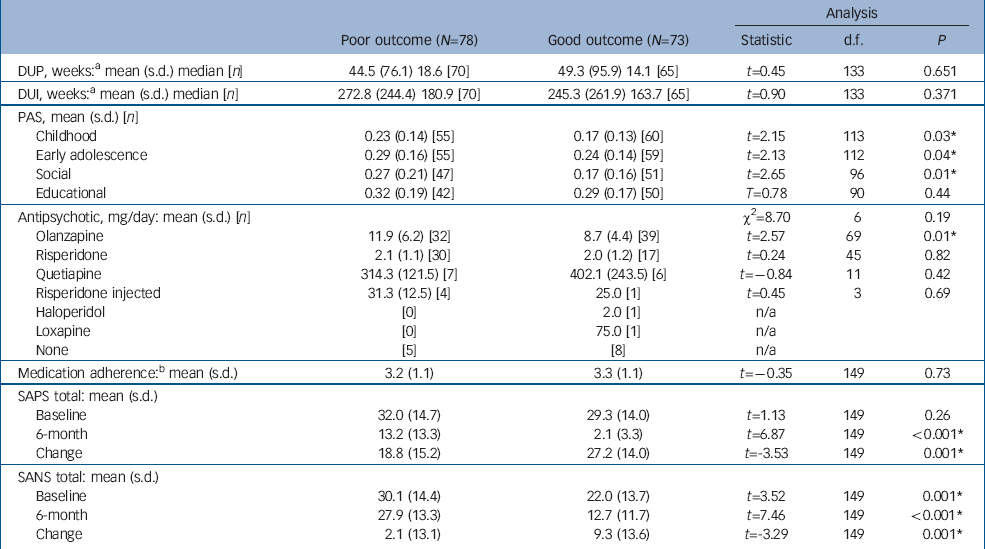The image size is (985, 549).
Task: Click the 'Early adolescence' row label
Action: (91, 154)
